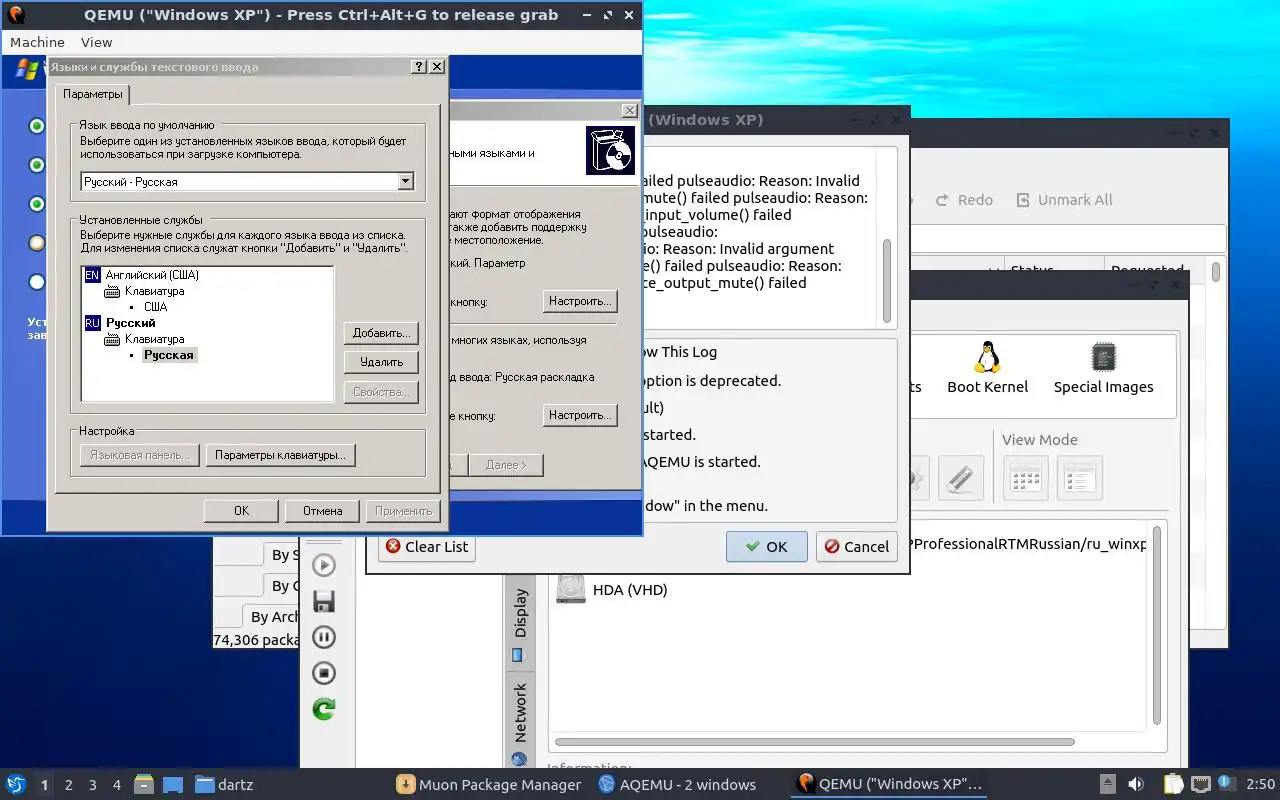1280x800 pixels.
Task: Open the file manager taskbar launcher
Action: (x=144, y=785)
